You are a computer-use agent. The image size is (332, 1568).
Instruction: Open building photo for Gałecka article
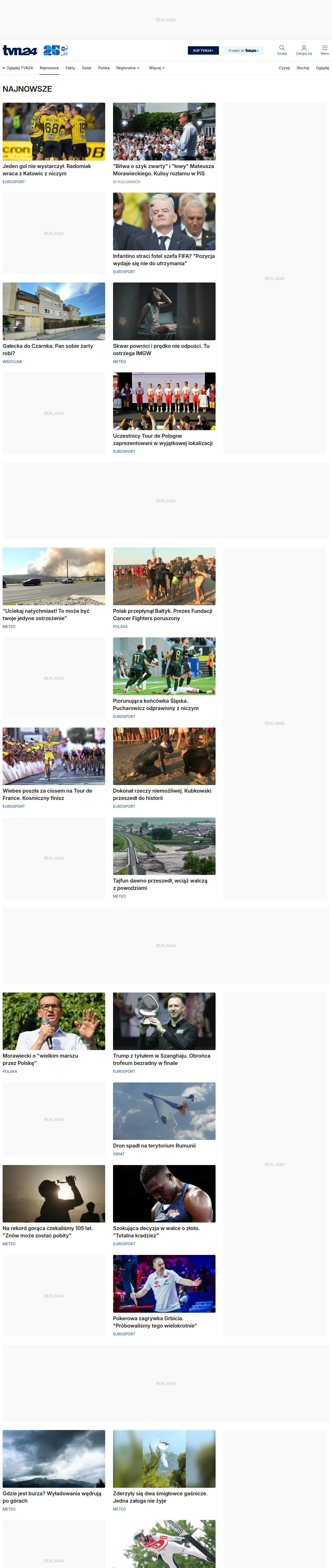tap(54, 311)
